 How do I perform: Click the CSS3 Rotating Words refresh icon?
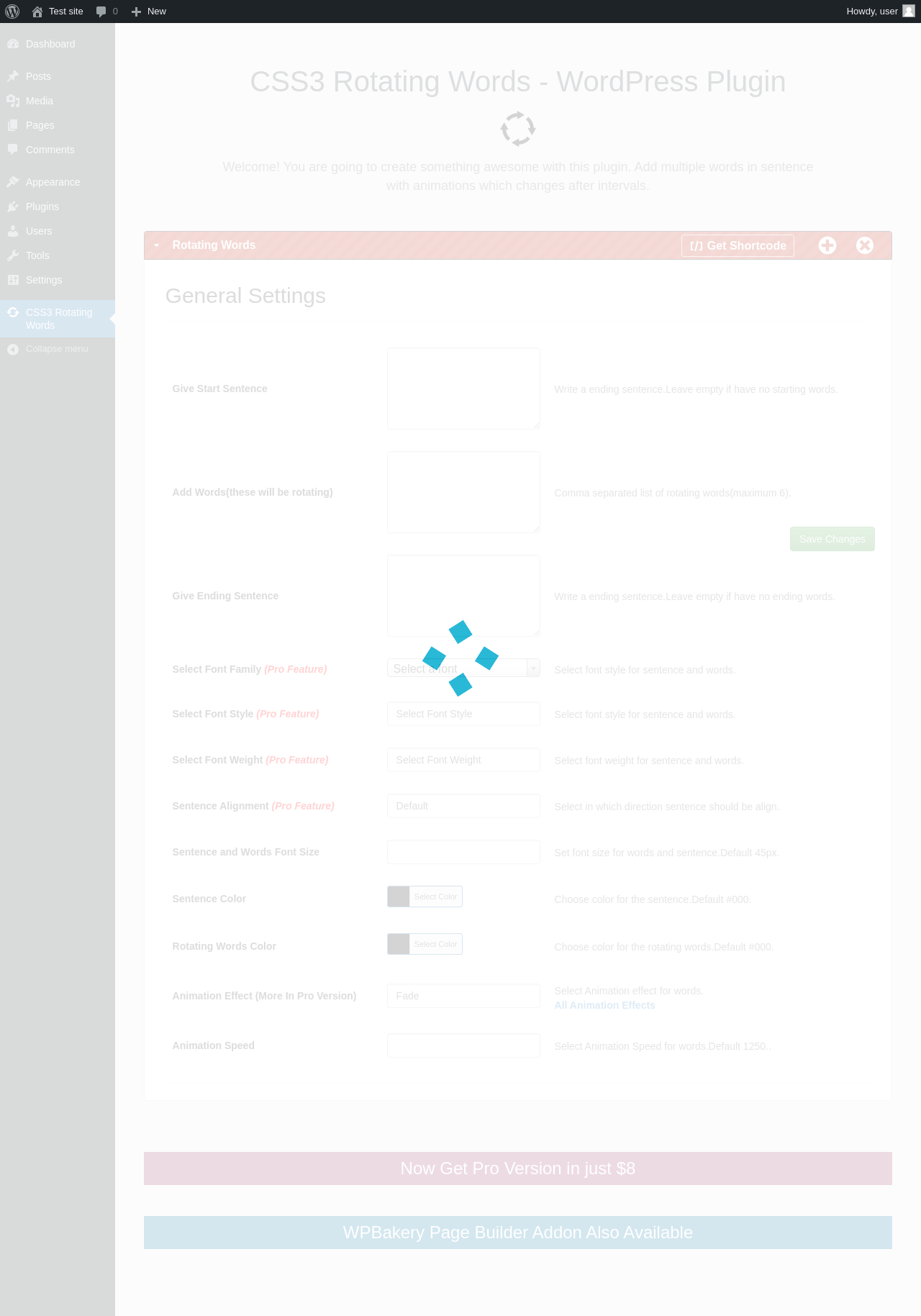13,312
